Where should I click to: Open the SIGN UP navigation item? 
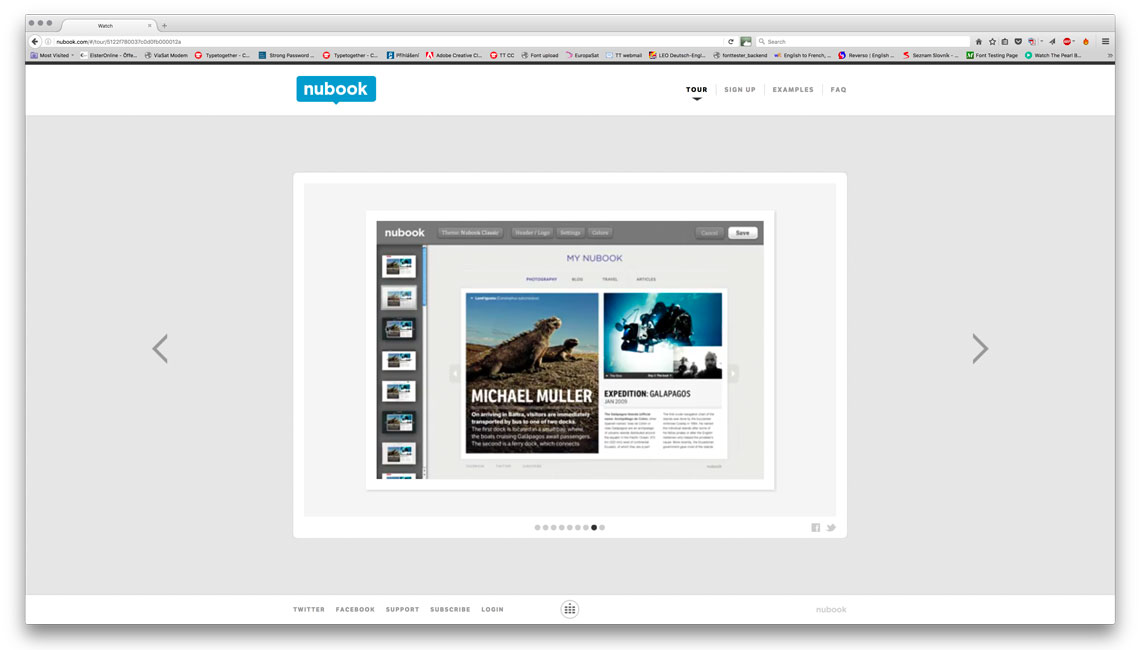pos(740,89)
